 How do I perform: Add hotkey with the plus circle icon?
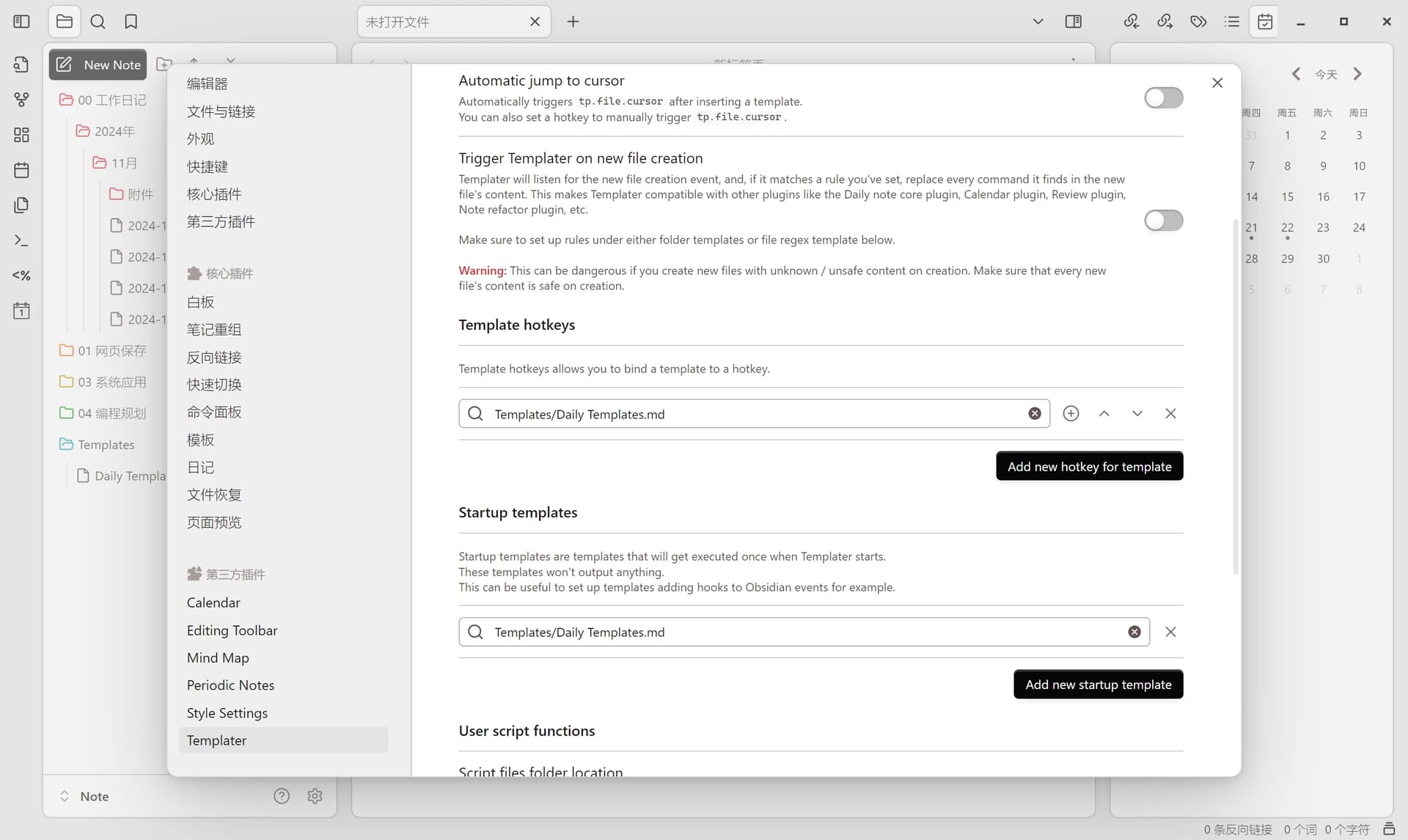tap(1071, 413)
